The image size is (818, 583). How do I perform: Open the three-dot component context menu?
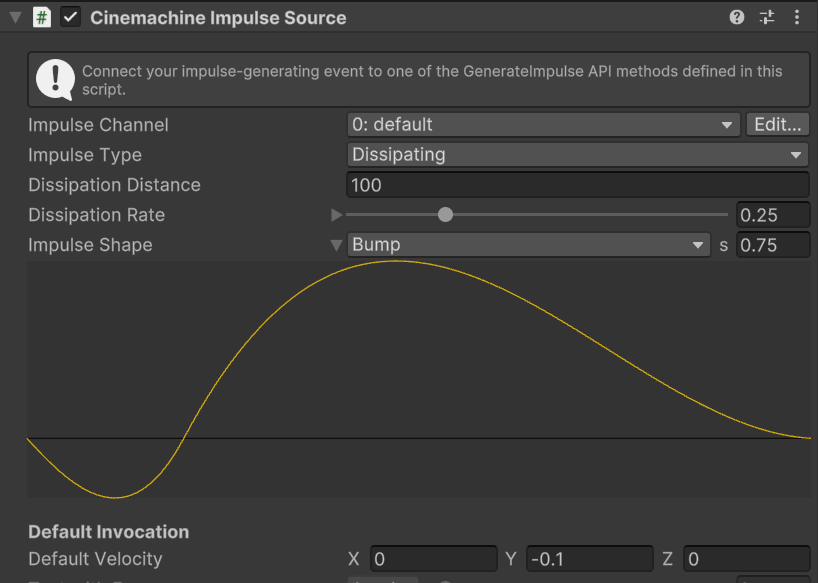797,17
